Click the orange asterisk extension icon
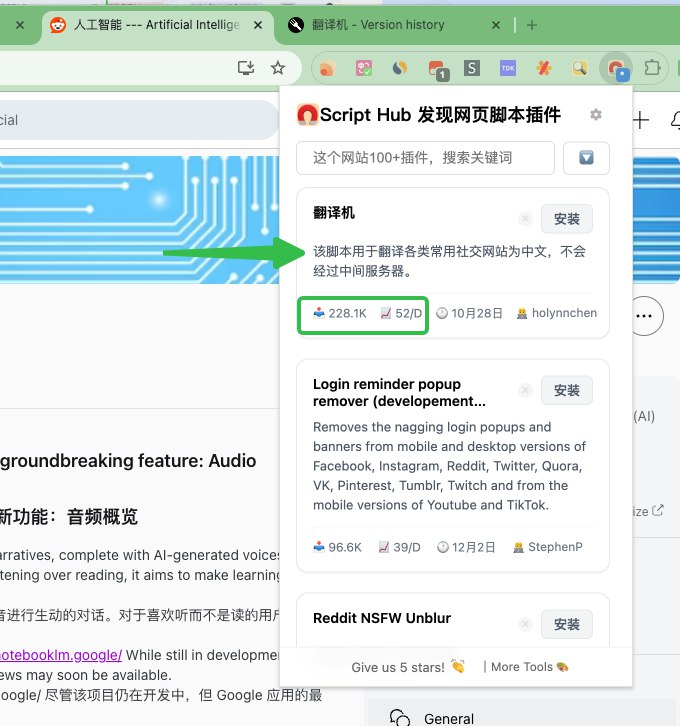 tap(544, 68)
